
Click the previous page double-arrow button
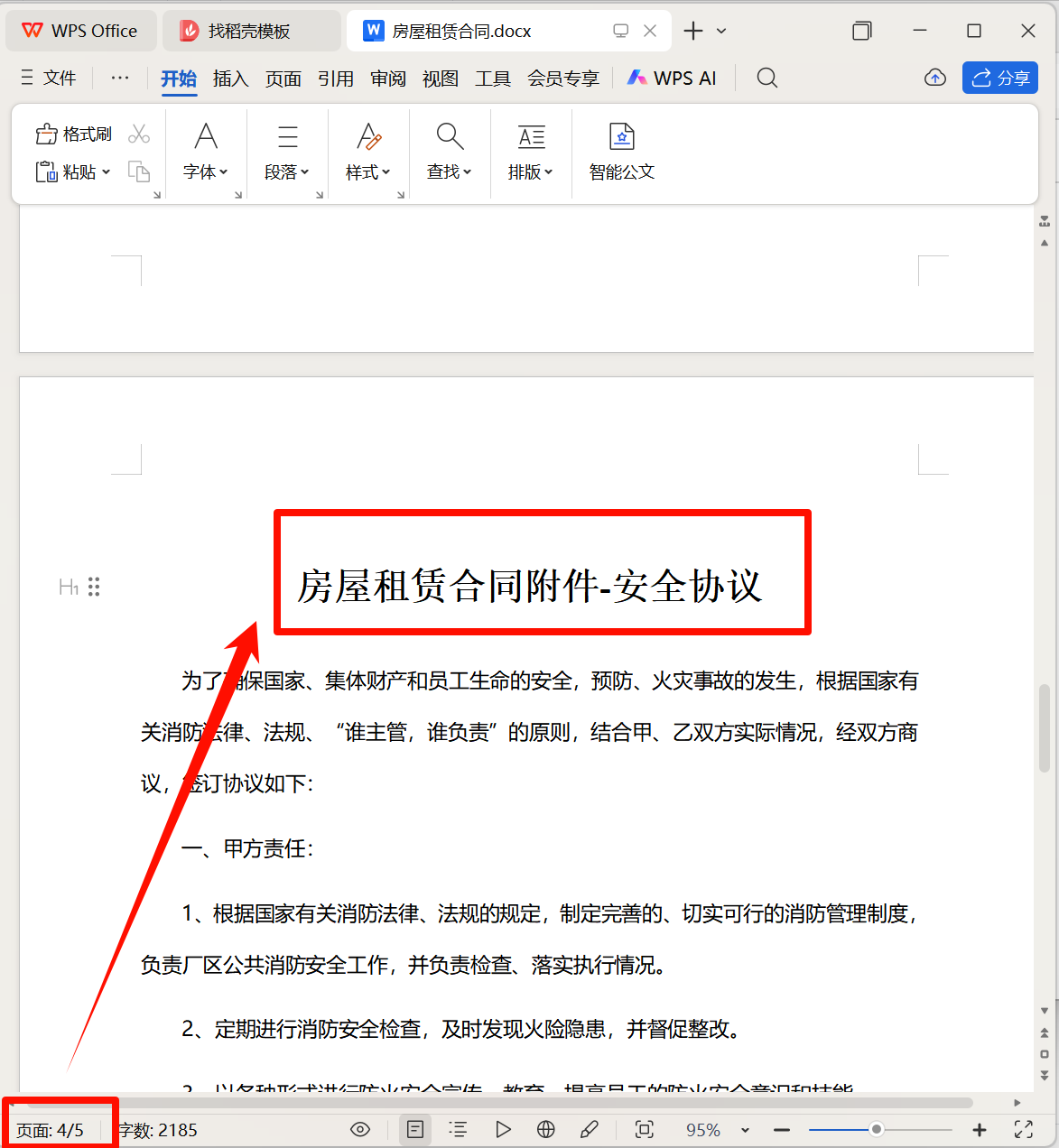[x=1045, y=1033]
